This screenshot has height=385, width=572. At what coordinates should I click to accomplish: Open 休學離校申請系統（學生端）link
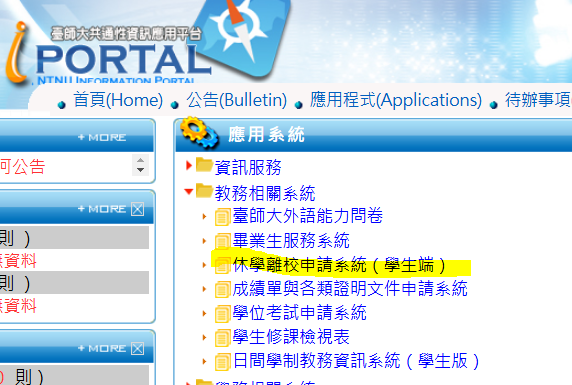click(340, 265)
